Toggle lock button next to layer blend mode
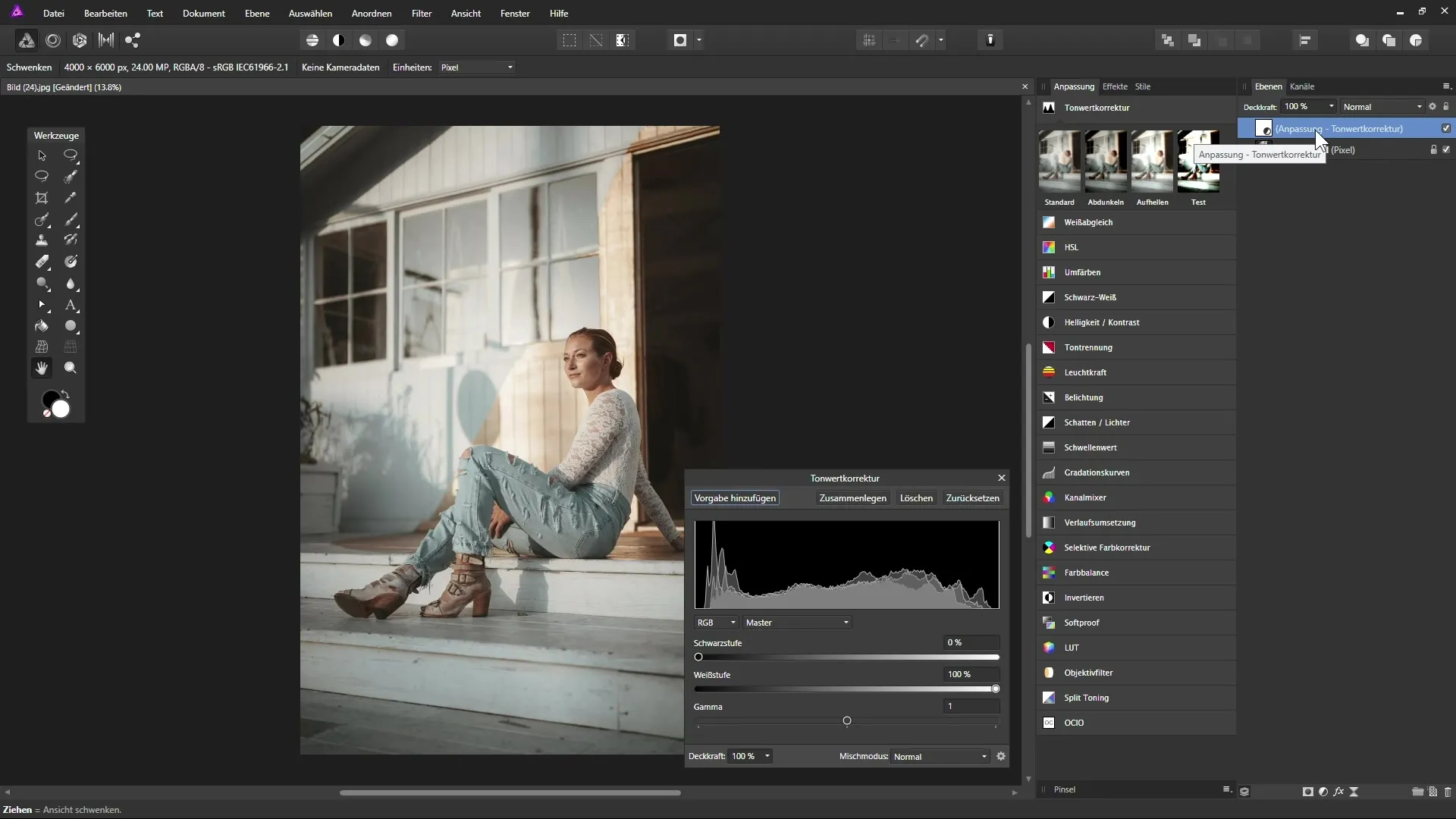 [x=1446, y=107]
